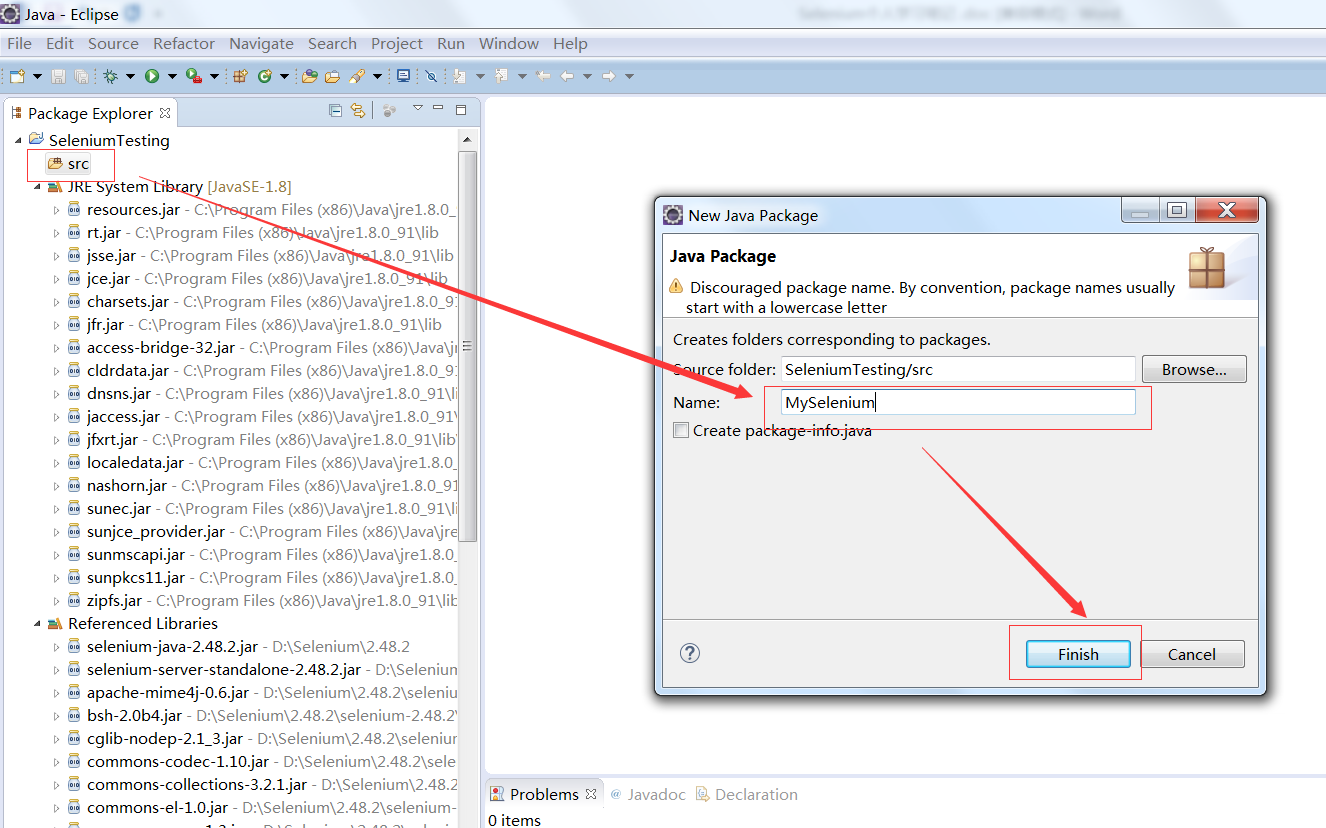Click the New wizard toolbar icon
This screenshot has height=828, width=1326.
click(x=17, y=76)
